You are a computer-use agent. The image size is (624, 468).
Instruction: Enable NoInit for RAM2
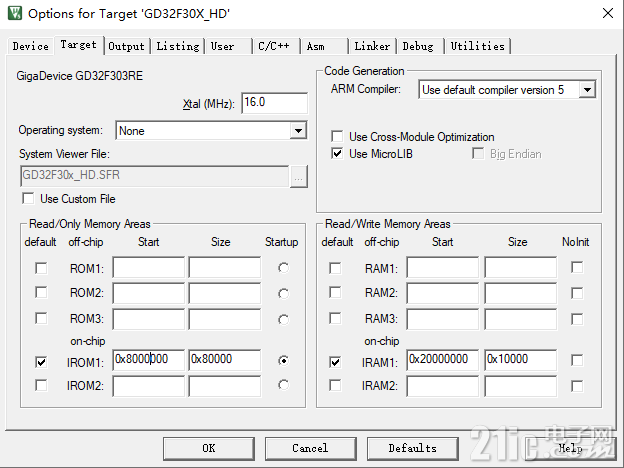click(x=577, y=293)
